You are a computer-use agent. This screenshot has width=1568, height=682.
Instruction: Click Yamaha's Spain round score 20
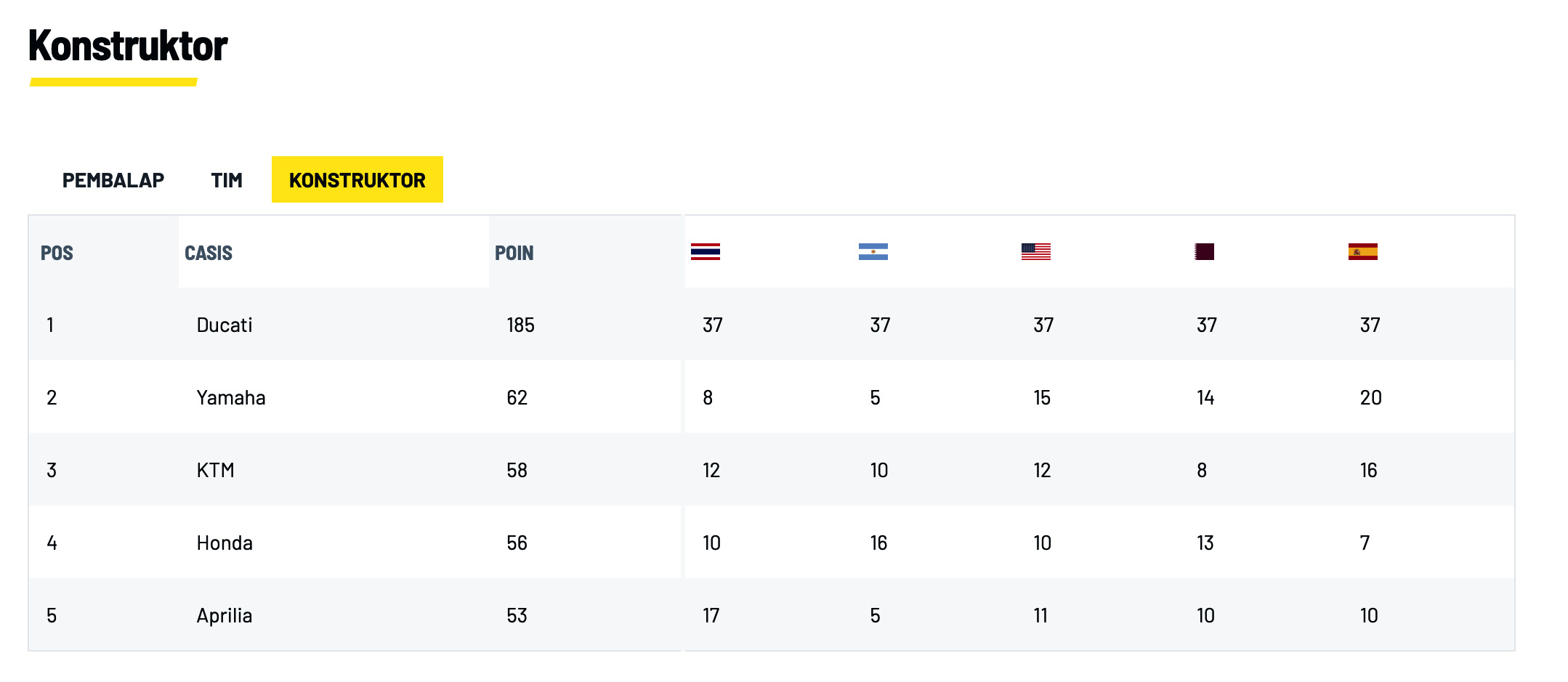tap(1371, 397)
